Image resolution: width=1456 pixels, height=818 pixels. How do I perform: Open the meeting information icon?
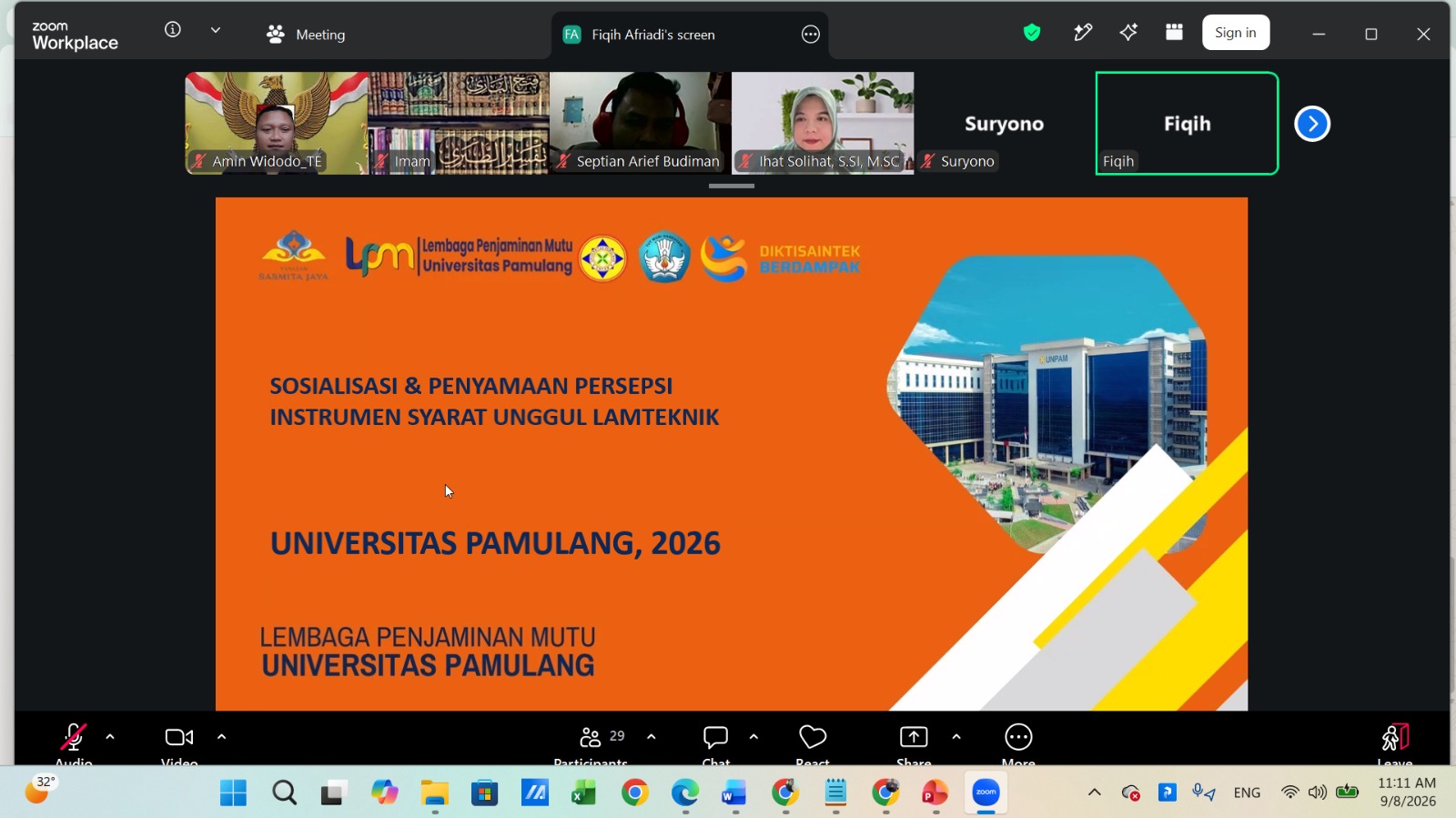click(173, 30)
